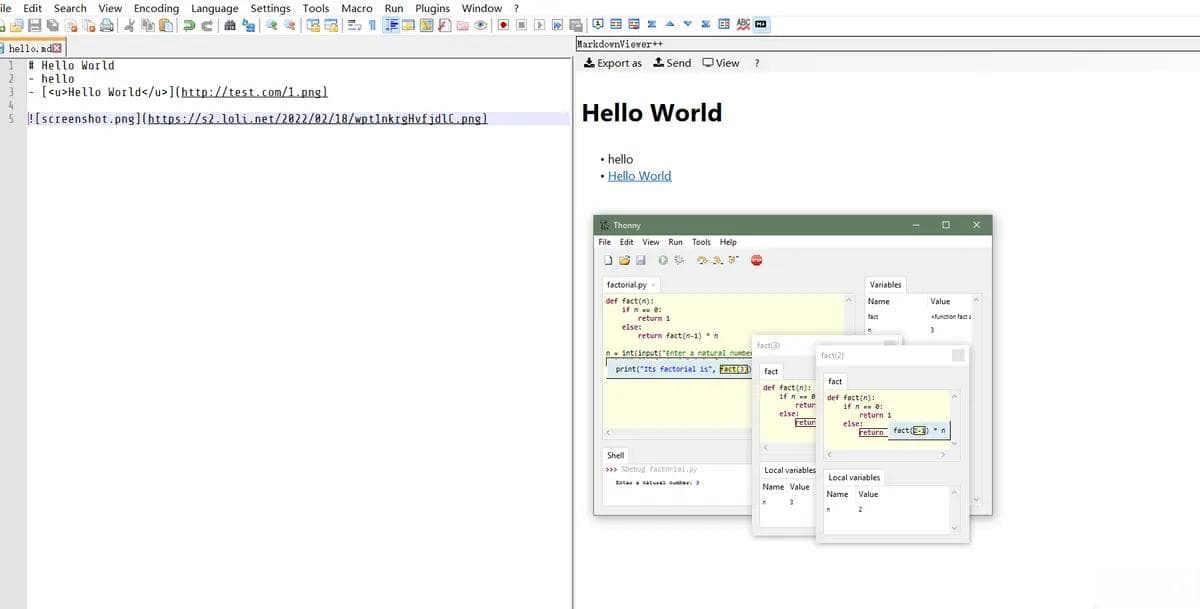The height and width of the screenshot is (609, 1200).
Task: Toggle file monitoring eye icon
Action: click(480, 25)
